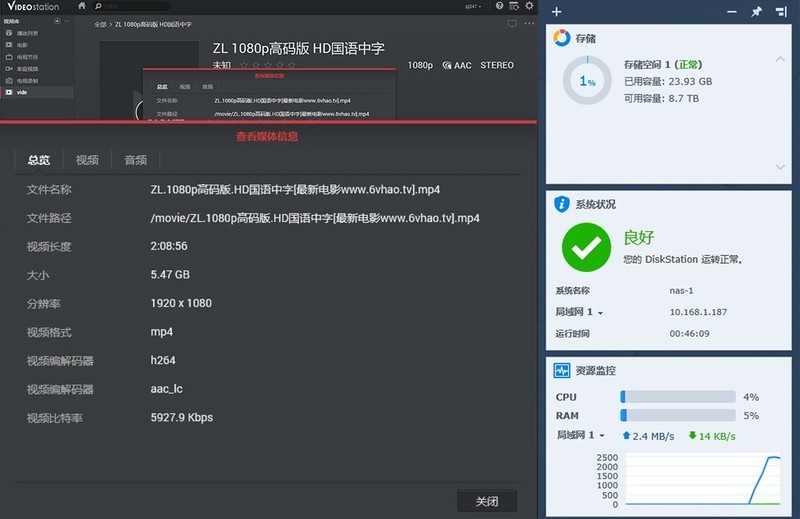Go to the Video Station home icon
This screenshot has width=800, height=519.
[82, 6]
